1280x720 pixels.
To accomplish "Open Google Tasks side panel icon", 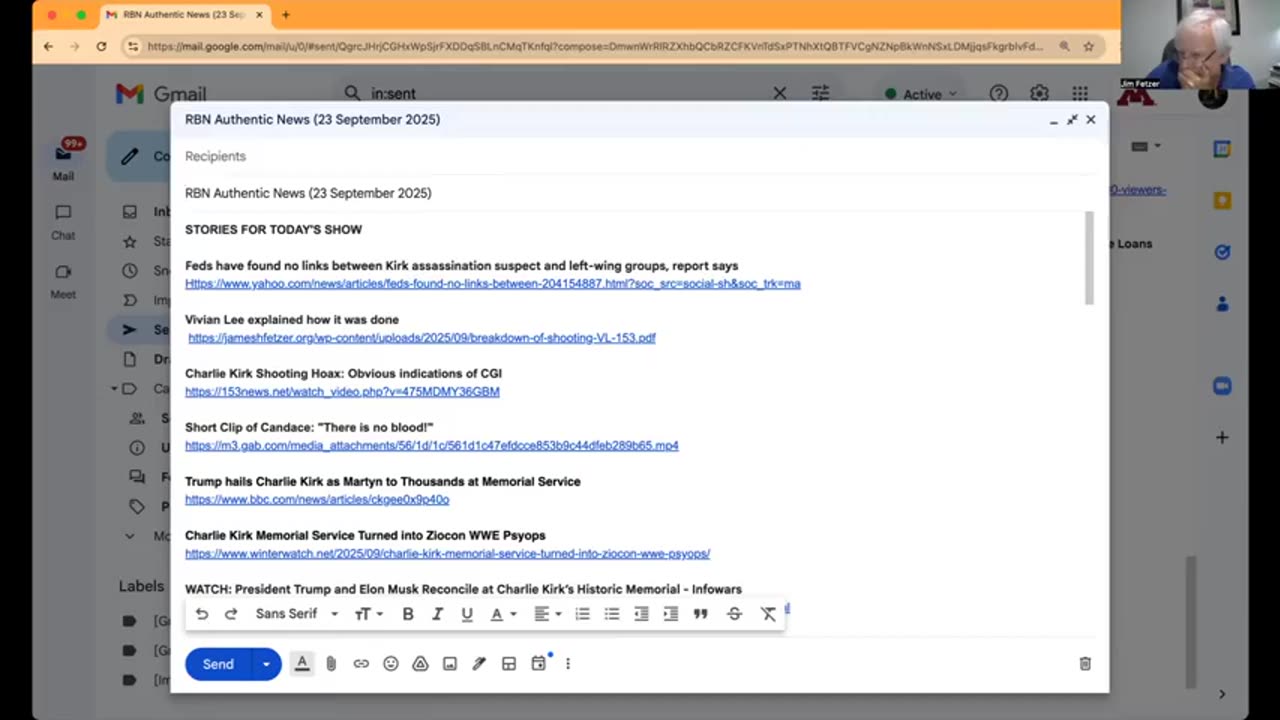I will (x=1222, y=252).
